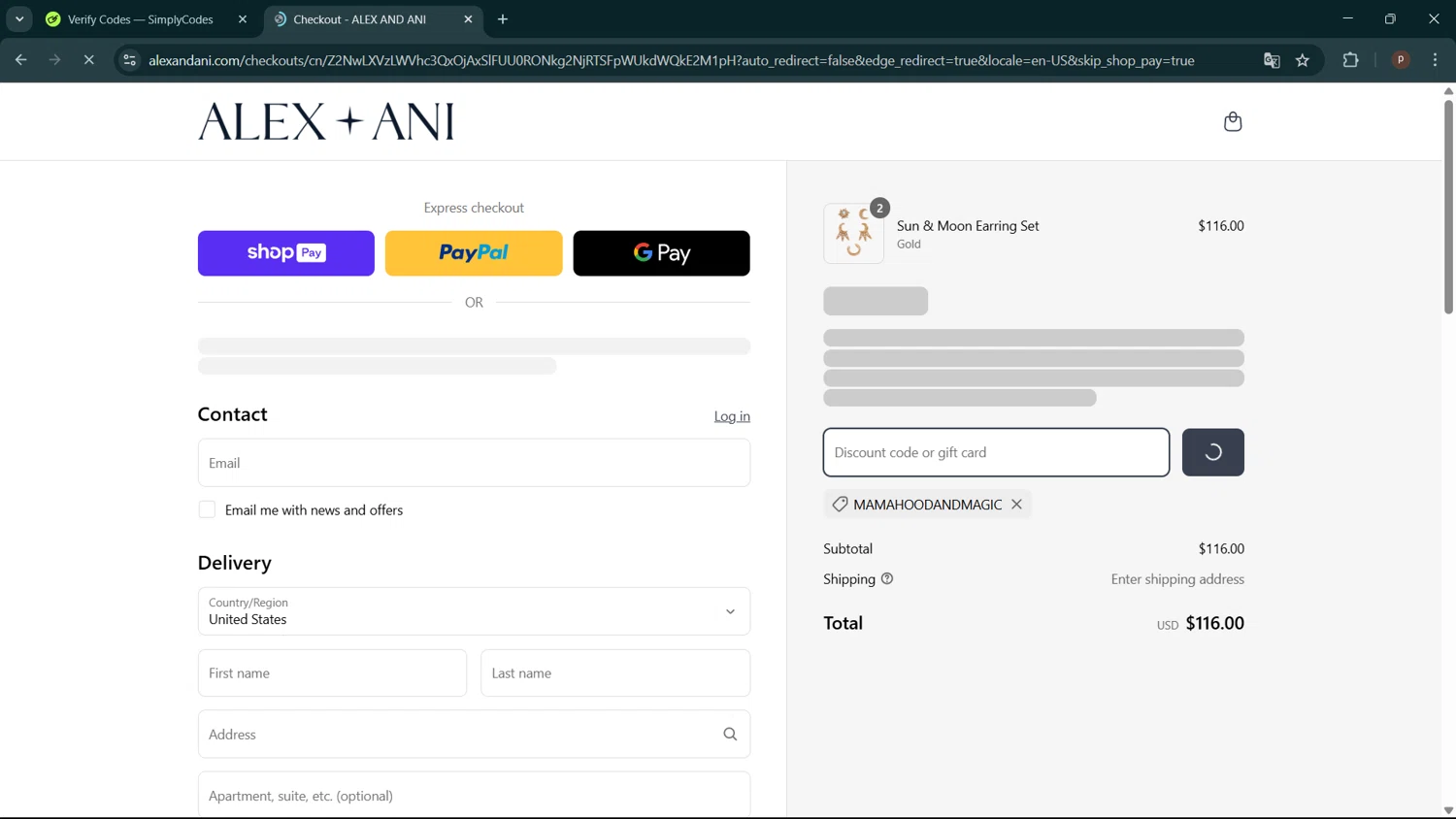The image size is (1456, 819).
Task: Click the browser URL address bar
Action: click(672, 60)
